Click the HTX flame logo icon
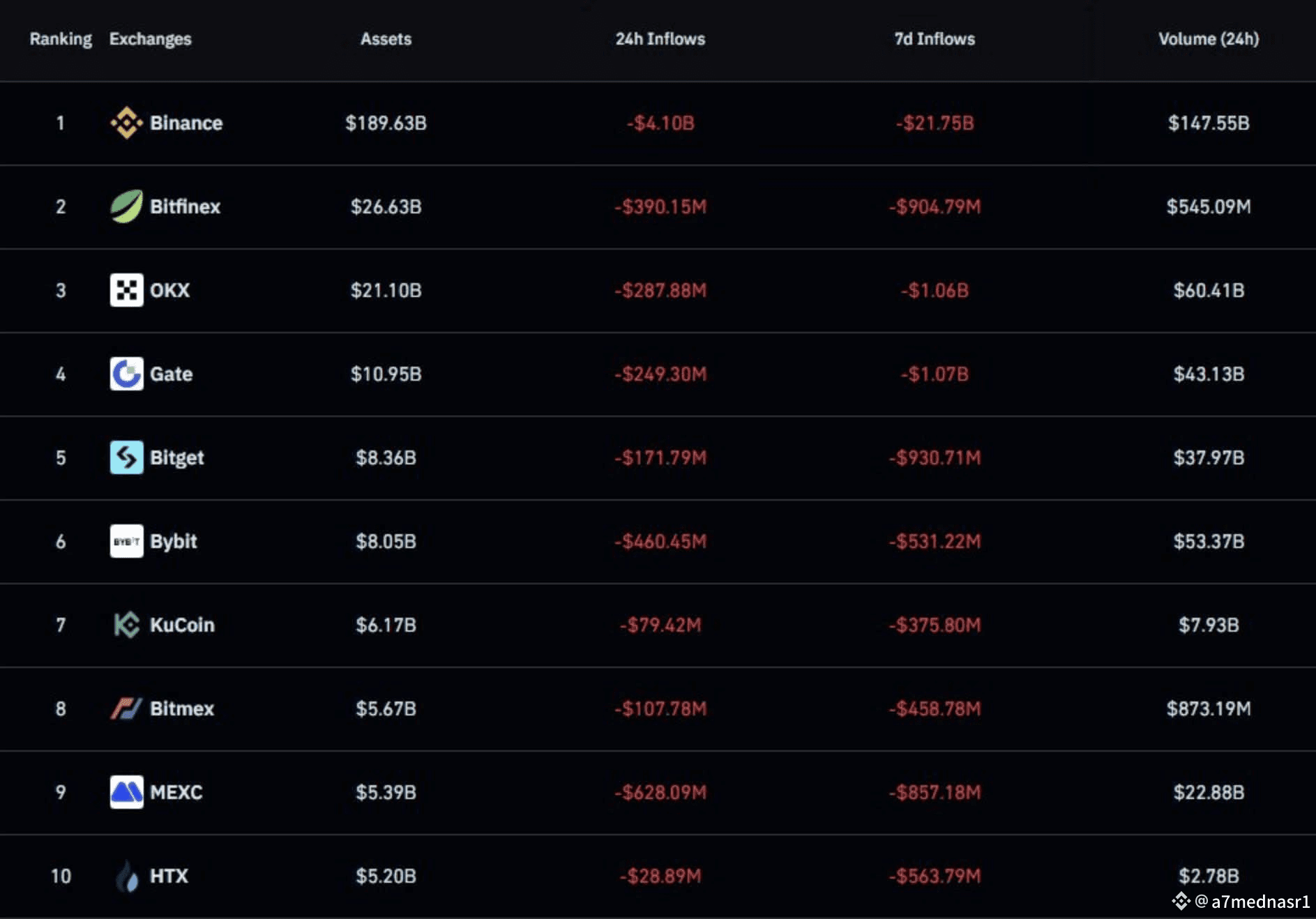The width and height of the screenshot is (1316, 919). [x=126, y=876]
